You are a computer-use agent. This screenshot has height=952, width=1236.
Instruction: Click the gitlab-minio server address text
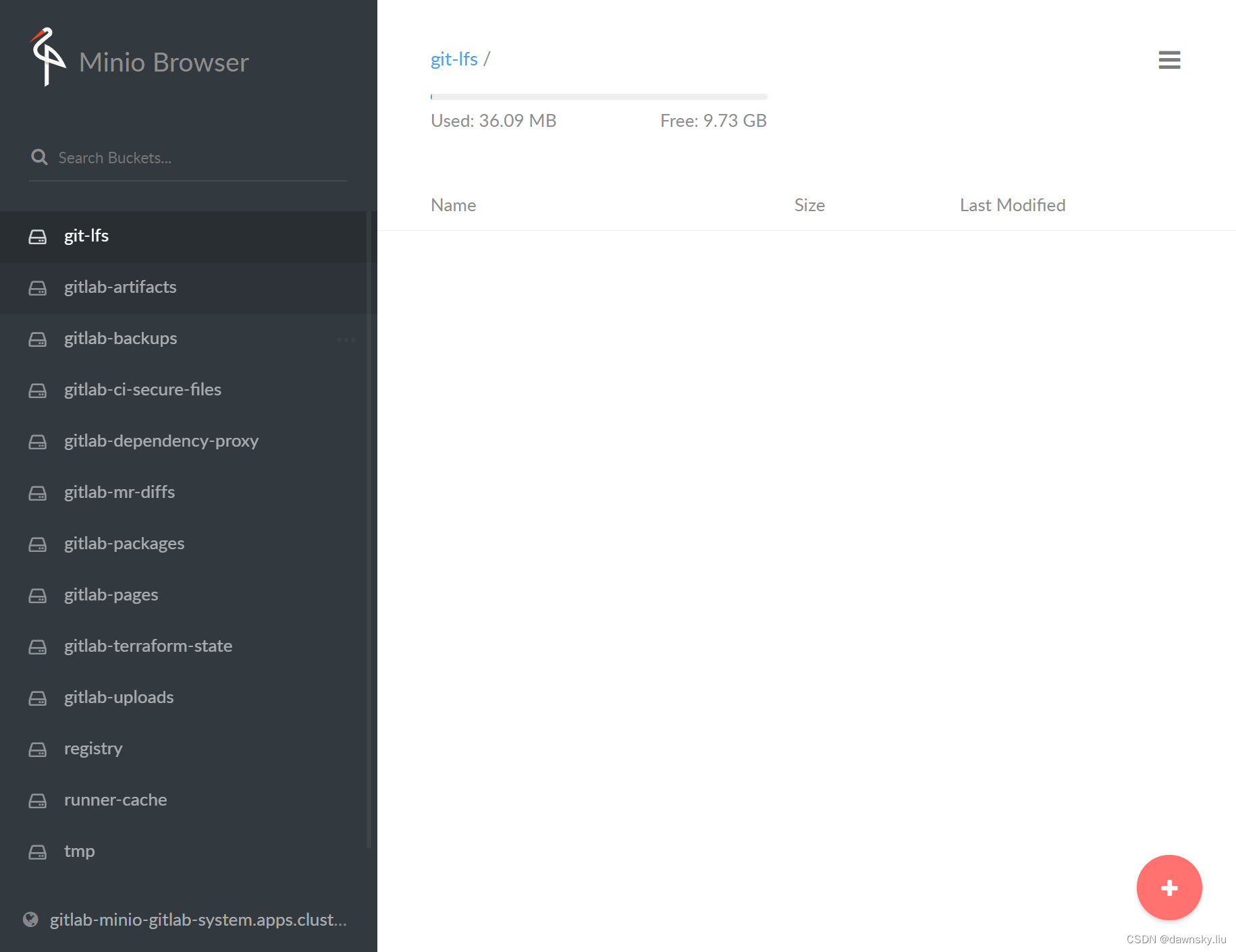point(198,920)
